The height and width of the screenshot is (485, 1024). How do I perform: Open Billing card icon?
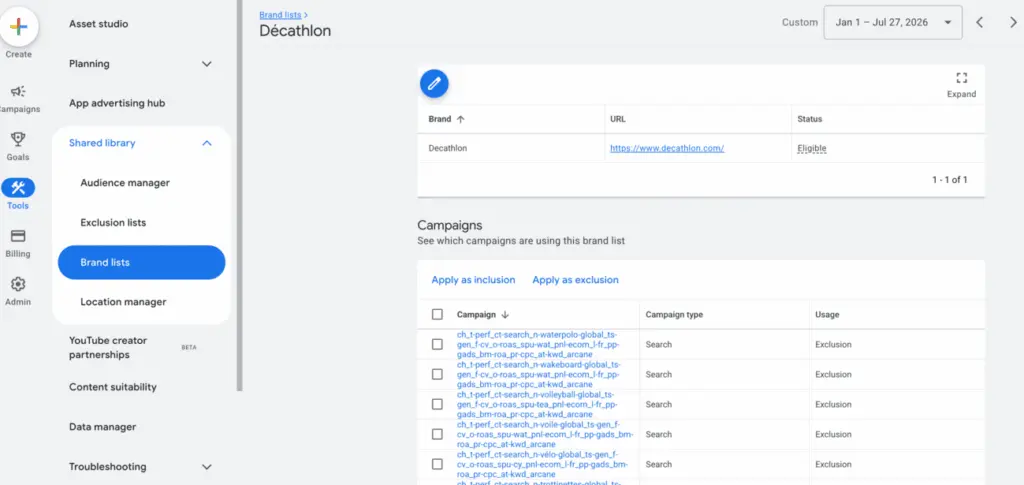[x=18, y=236]
